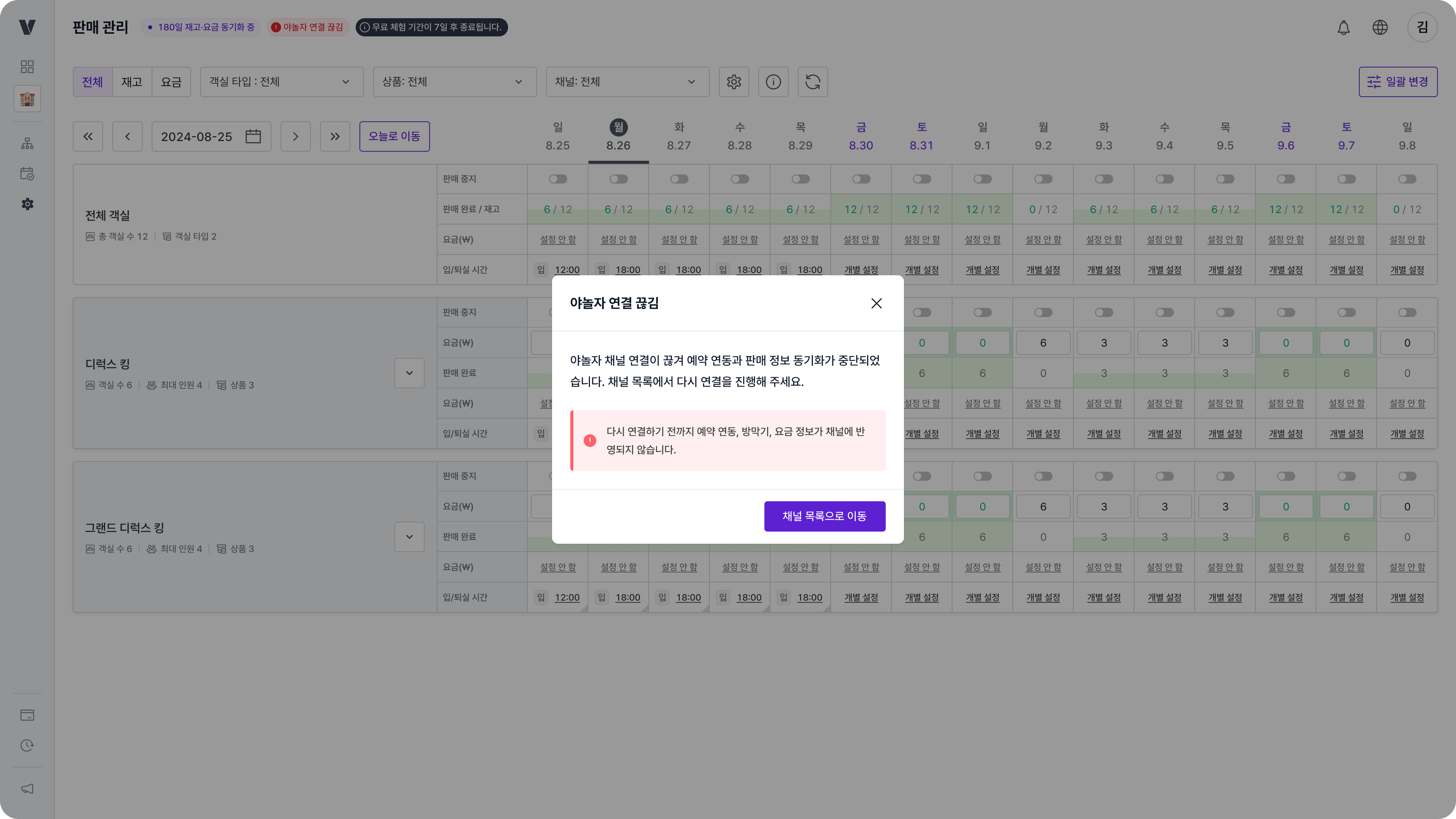The image size is (1456, 819).
Task: Click 설정 안 함 rate for 그랜드 디럭스 킹 9.7
Action: (x=1346, y=568)
